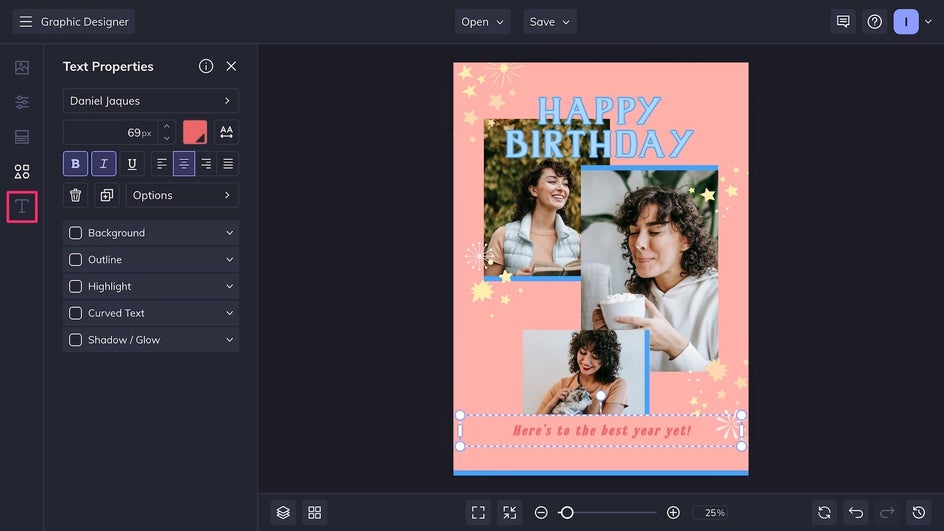Open the Image Manager sidebar tab
Viewport: 944px width, 531px height.
click(22, 67)
